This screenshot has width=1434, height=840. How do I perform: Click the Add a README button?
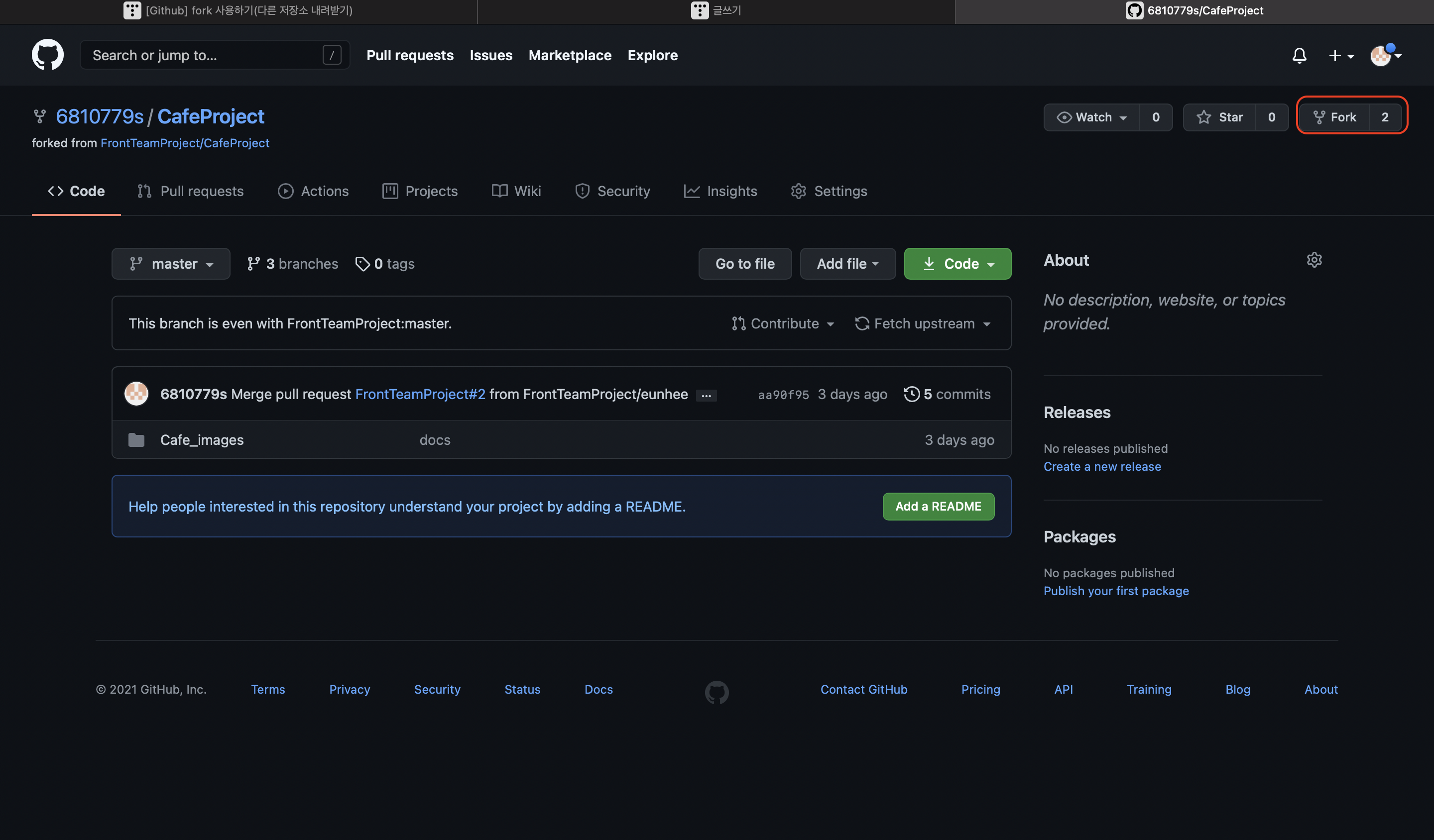938,506
